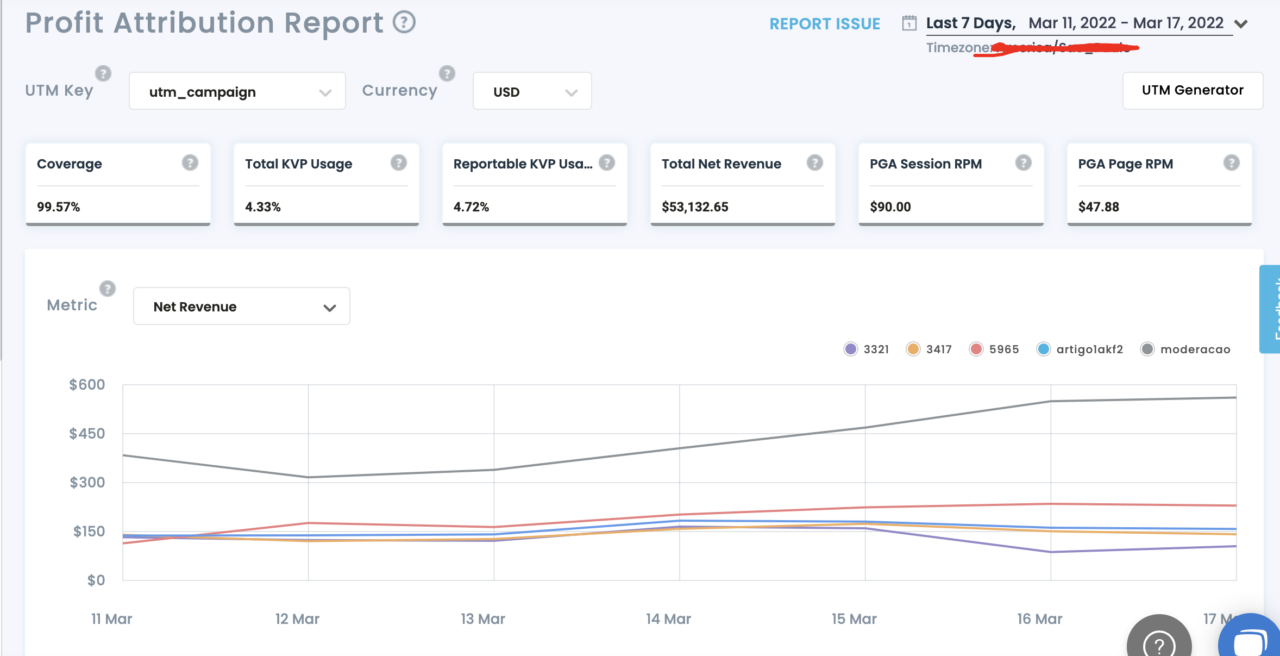Click the REPORT ISSUE link

(x=824, y=24)
